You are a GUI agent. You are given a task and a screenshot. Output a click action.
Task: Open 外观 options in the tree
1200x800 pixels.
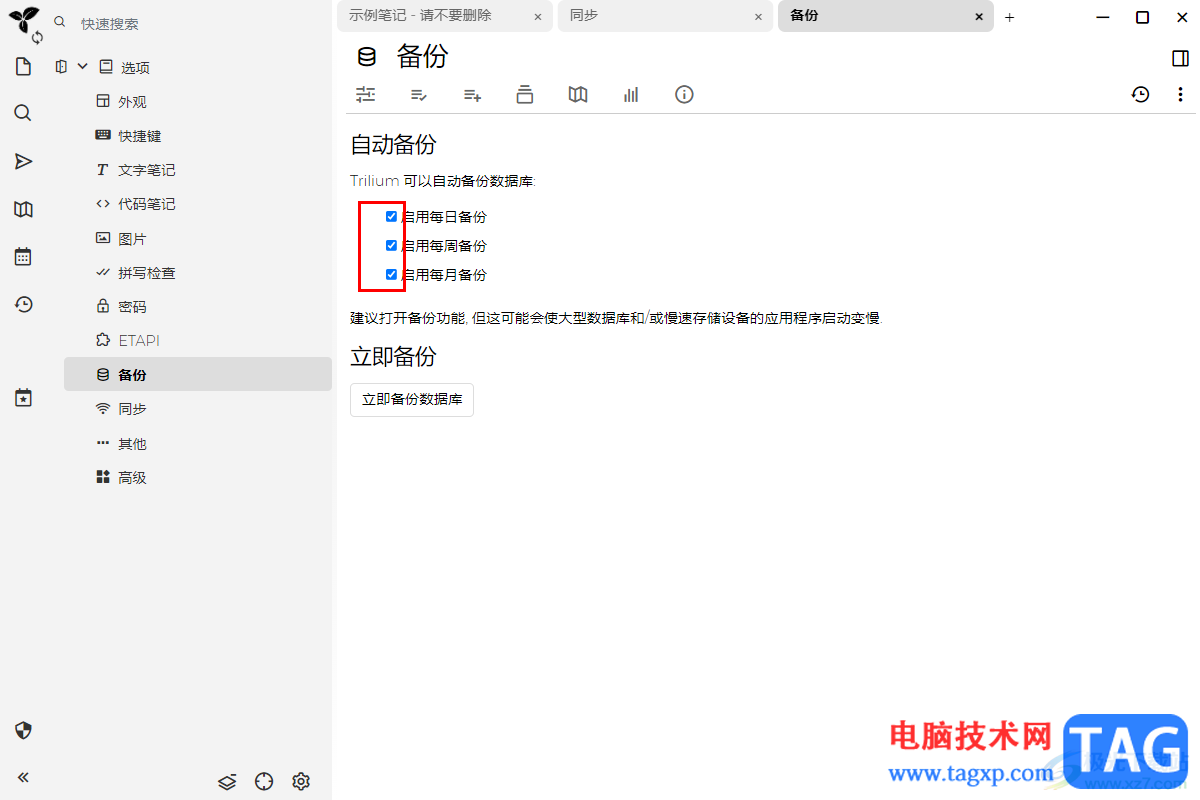pos(132,102)
